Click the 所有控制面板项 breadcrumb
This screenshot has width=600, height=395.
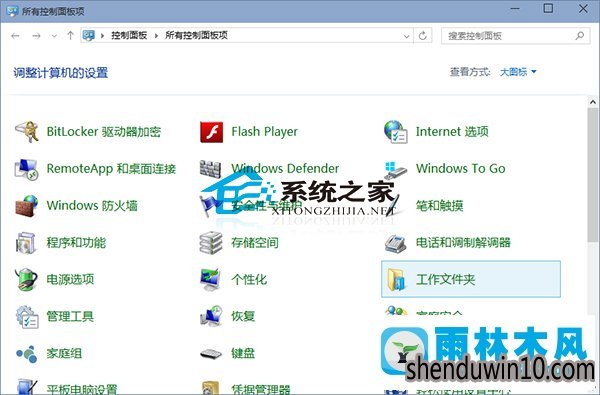[x=196, y=36]
